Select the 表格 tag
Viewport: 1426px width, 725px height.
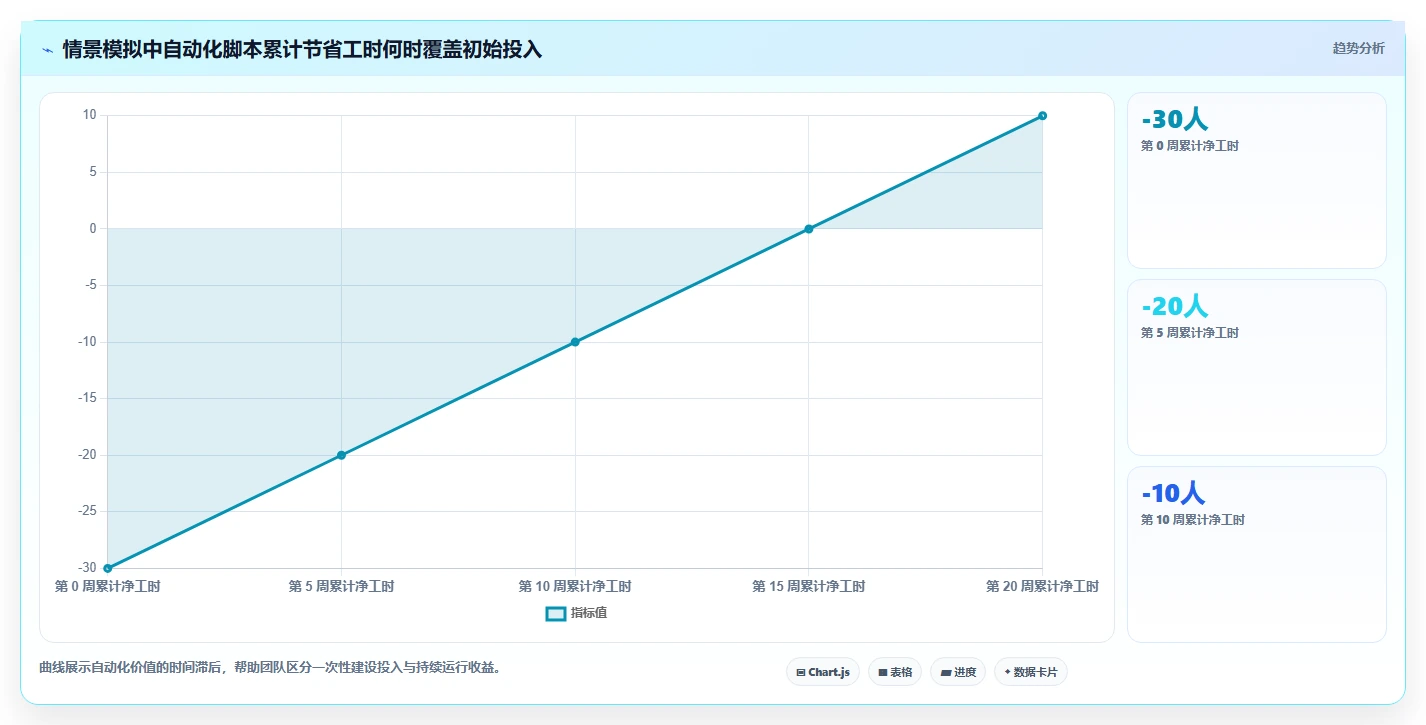(895, 672)
